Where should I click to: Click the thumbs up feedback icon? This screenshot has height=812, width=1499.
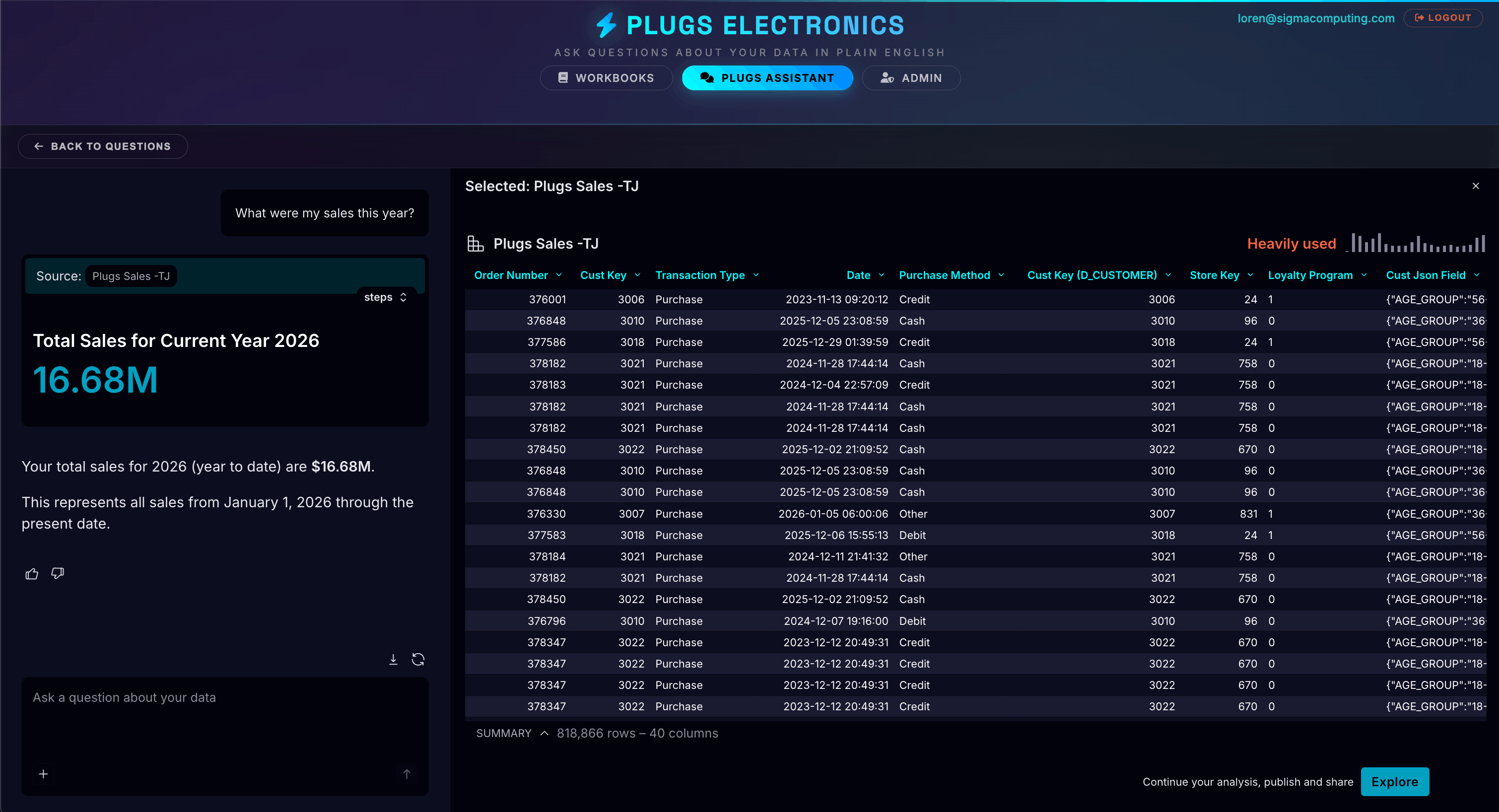click(32, 574)
